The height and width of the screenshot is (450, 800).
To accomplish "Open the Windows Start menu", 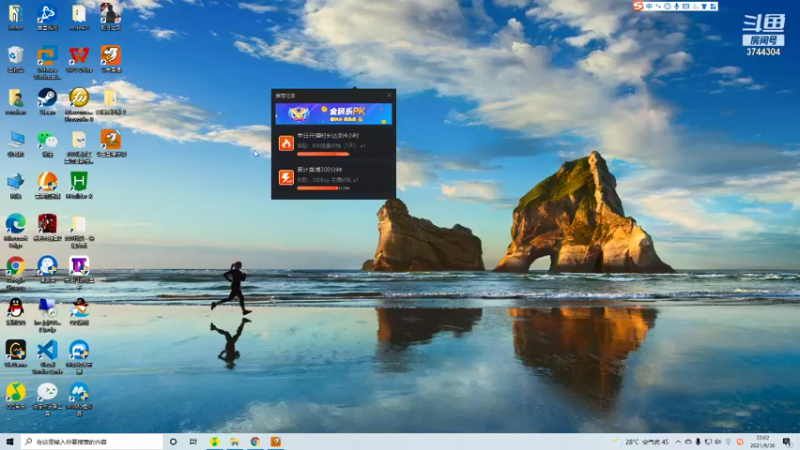I will point(10,442).
